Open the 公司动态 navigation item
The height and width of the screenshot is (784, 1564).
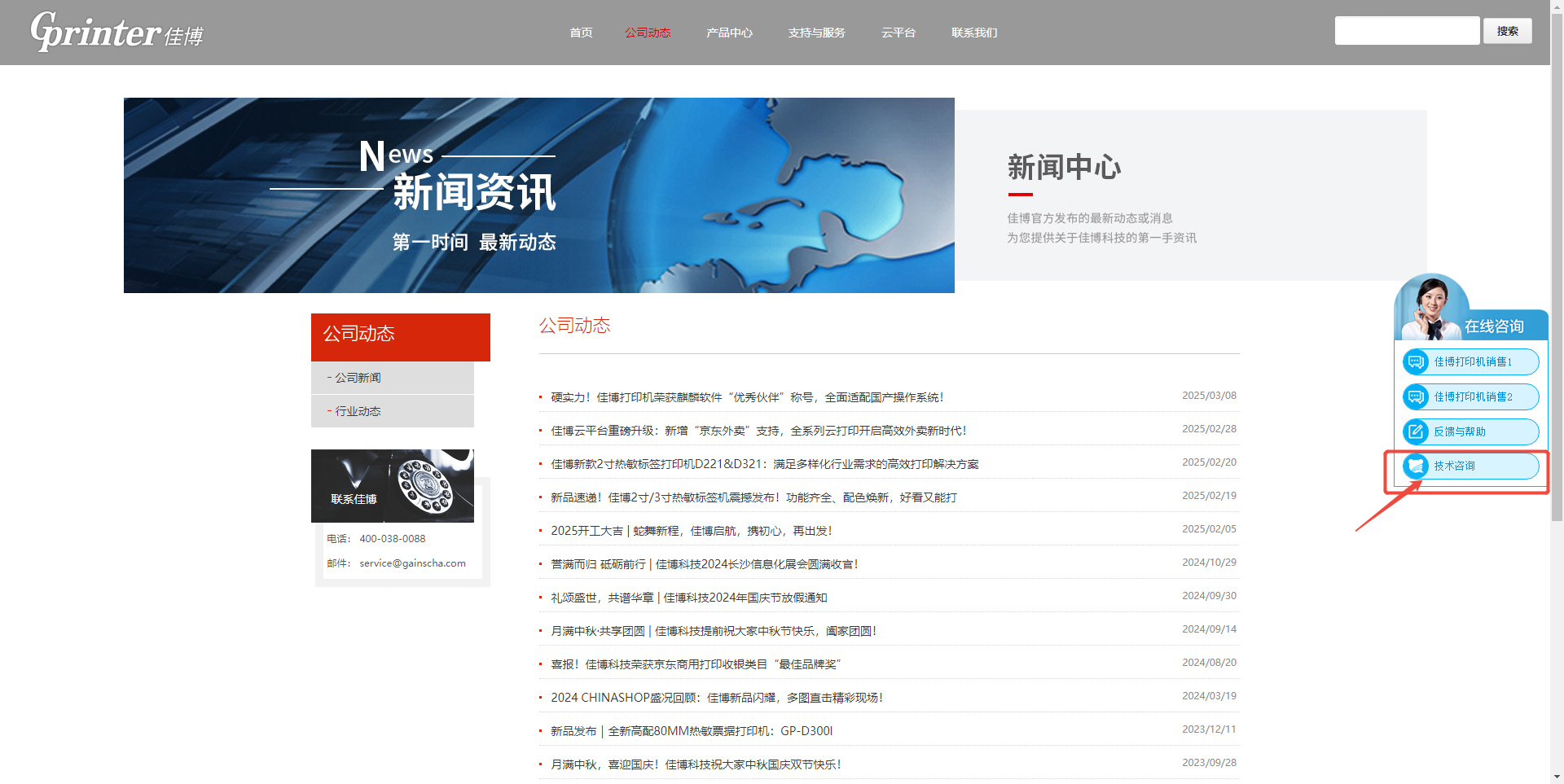point(648,33)
